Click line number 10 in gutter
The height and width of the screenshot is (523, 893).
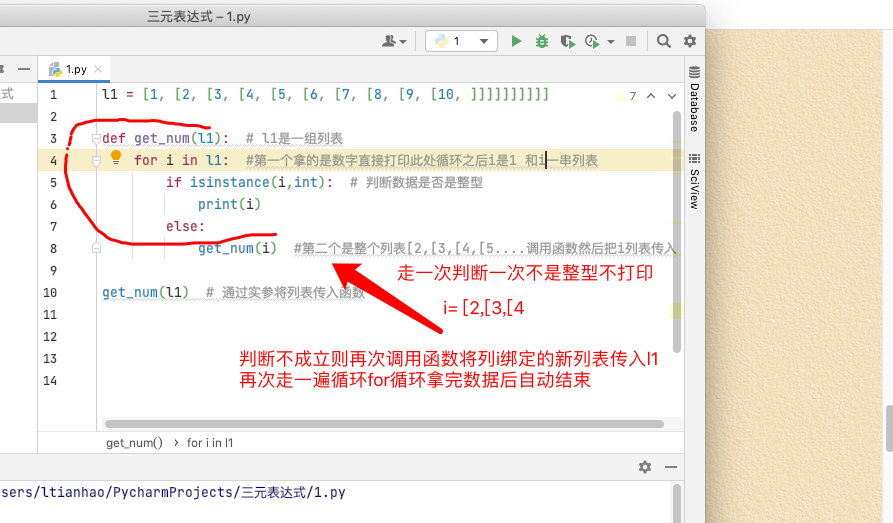click(50, 293)
